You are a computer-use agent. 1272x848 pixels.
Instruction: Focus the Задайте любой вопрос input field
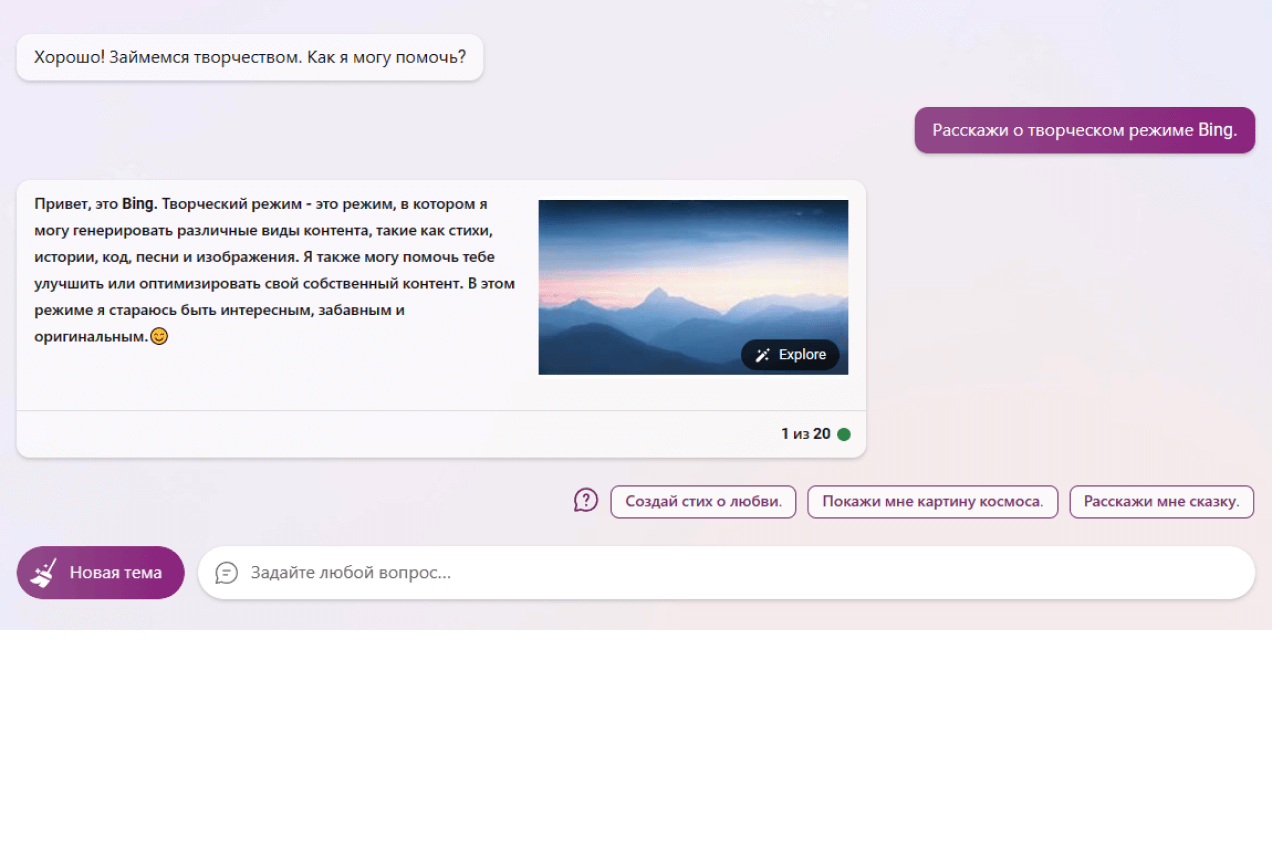[x=740, y=573]
